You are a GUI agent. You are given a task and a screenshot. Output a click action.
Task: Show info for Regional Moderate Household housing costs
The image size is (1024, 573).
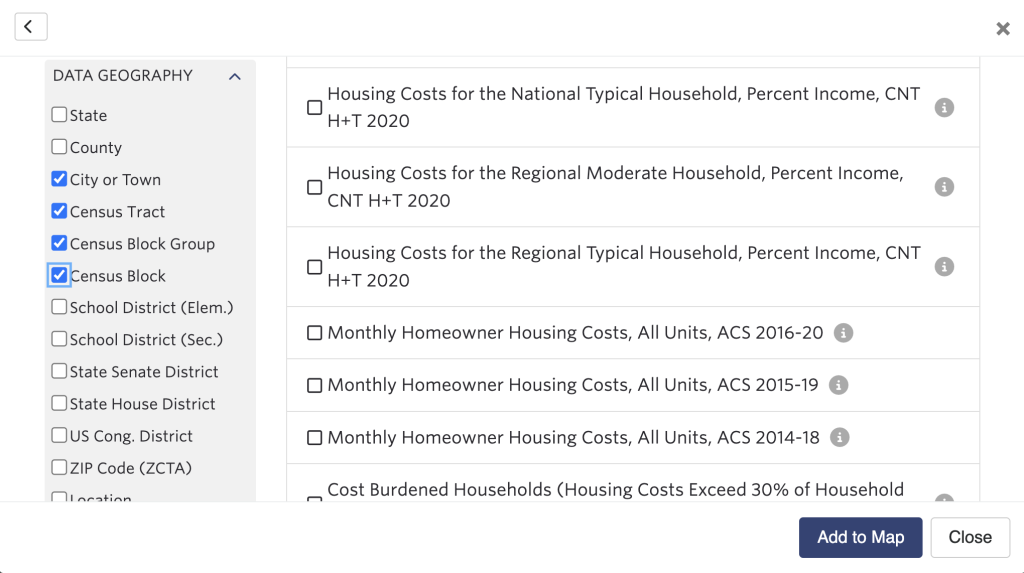(944, 187)
